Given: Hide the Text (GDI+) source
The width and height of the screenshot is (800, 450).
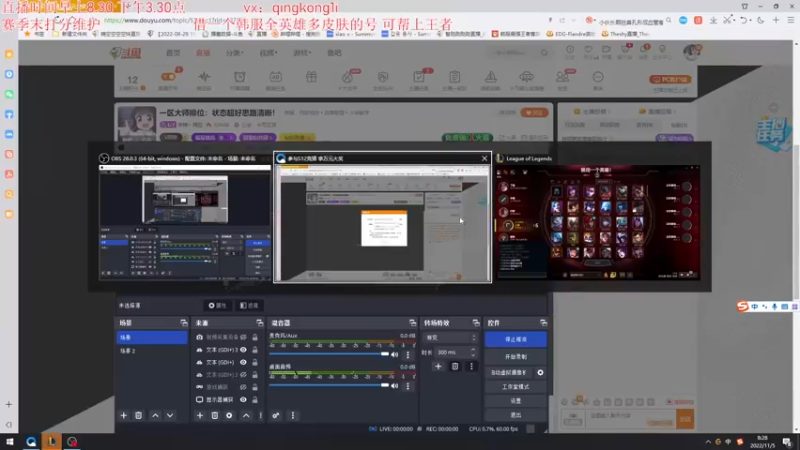Looking at the screenshot, I should [x=243, y=362].
